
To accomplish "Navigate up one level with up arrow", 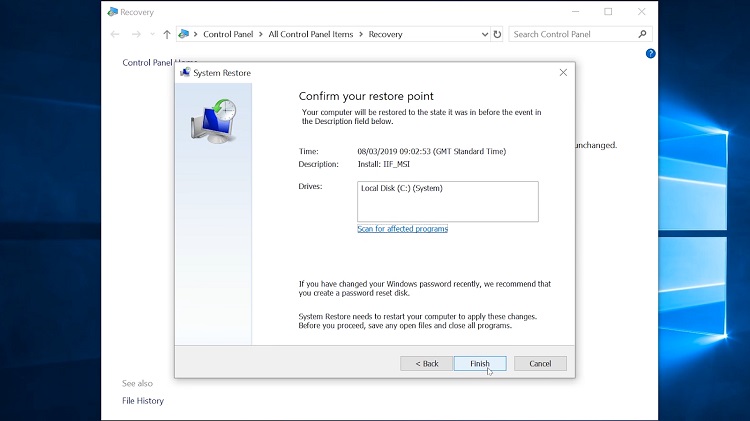I will pyautogui.click(x=166, y=34).
